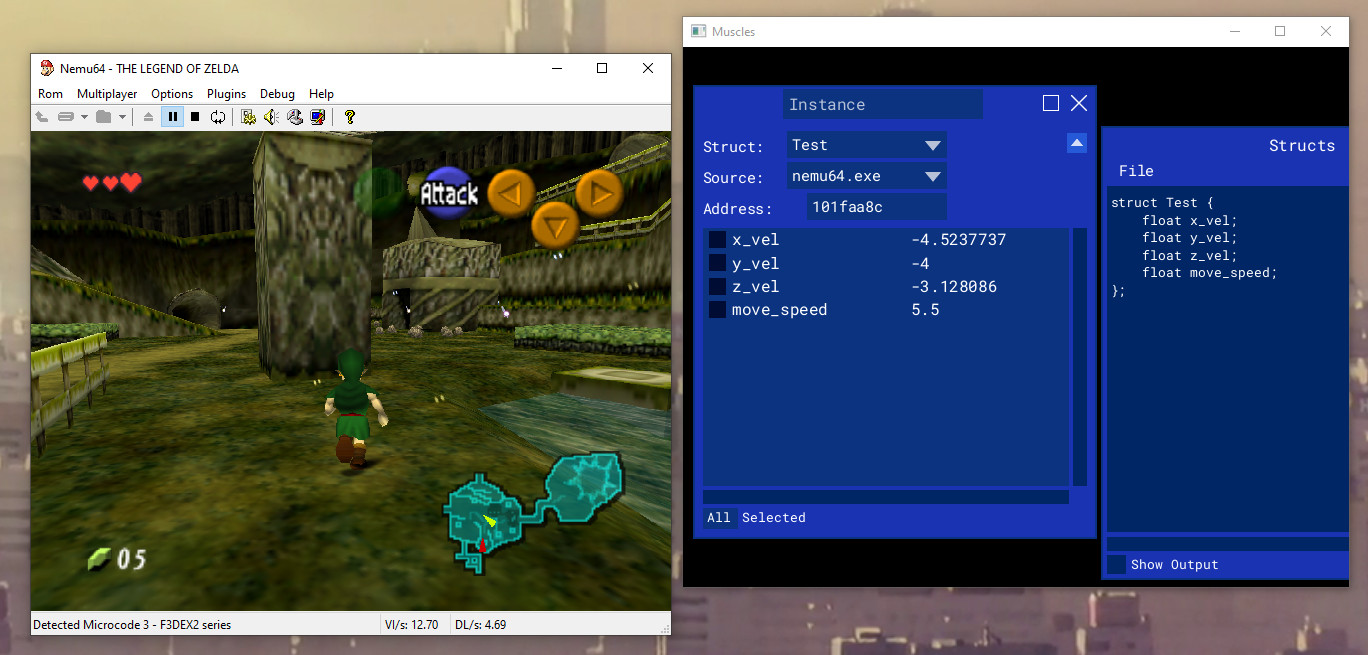Tick the x_vel checkbox

click(717, 240)
